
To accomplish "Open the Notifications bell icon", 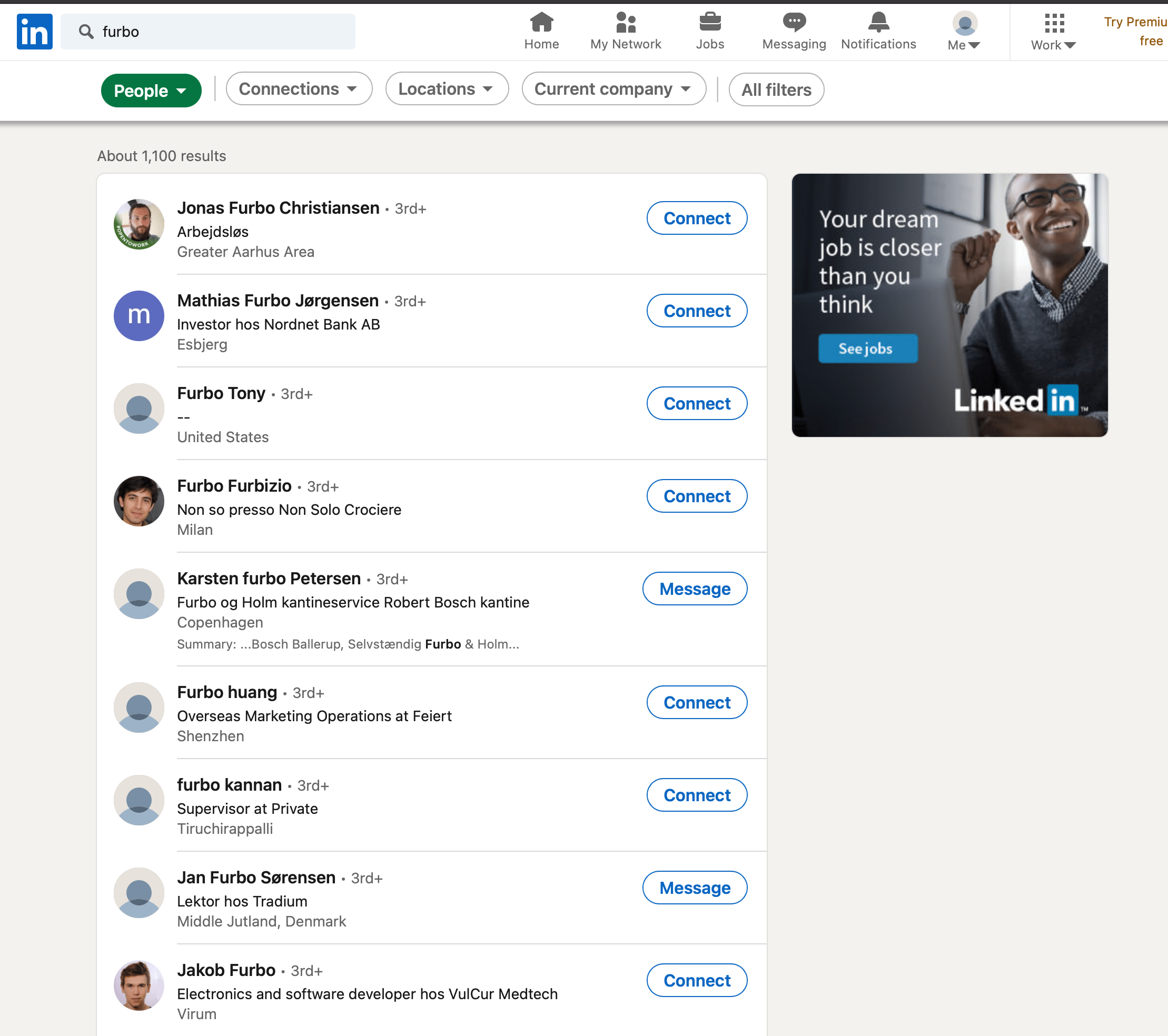I will [878, 23].
